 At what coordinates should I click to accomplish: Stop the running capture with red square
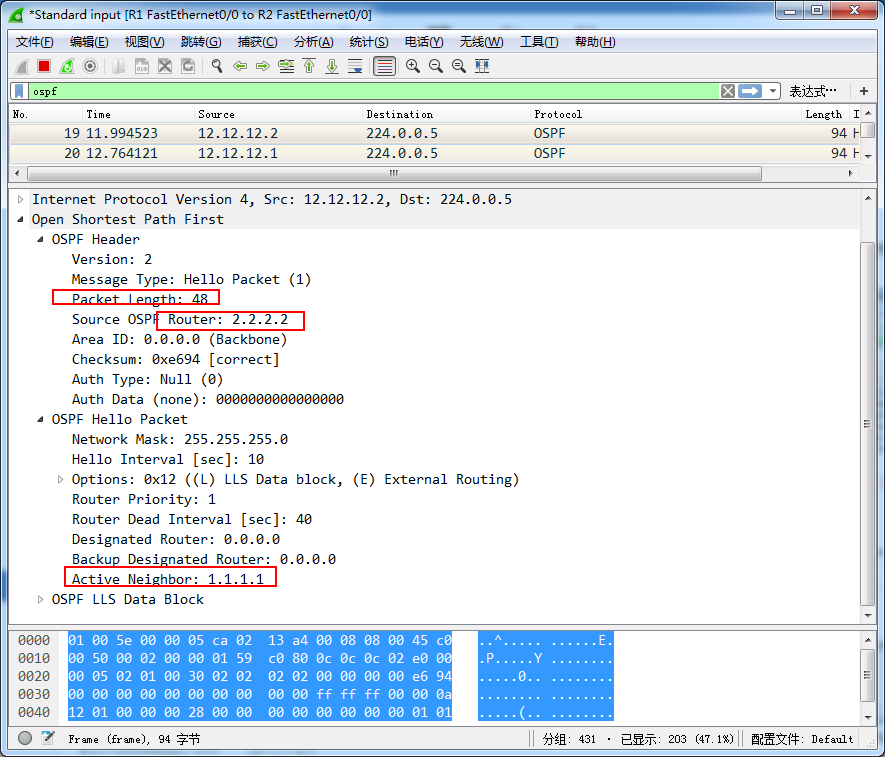click(x=44, y=67)
